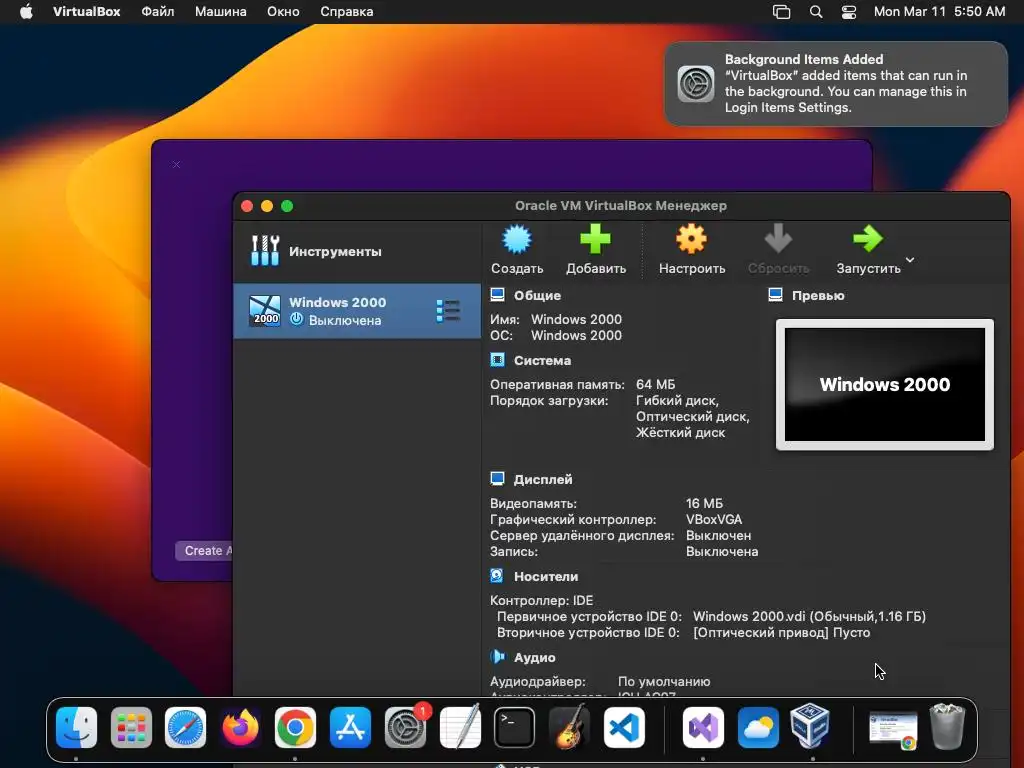
Task: Open the Apple menu
Action: pyautogui.click(x=26, y=12)
